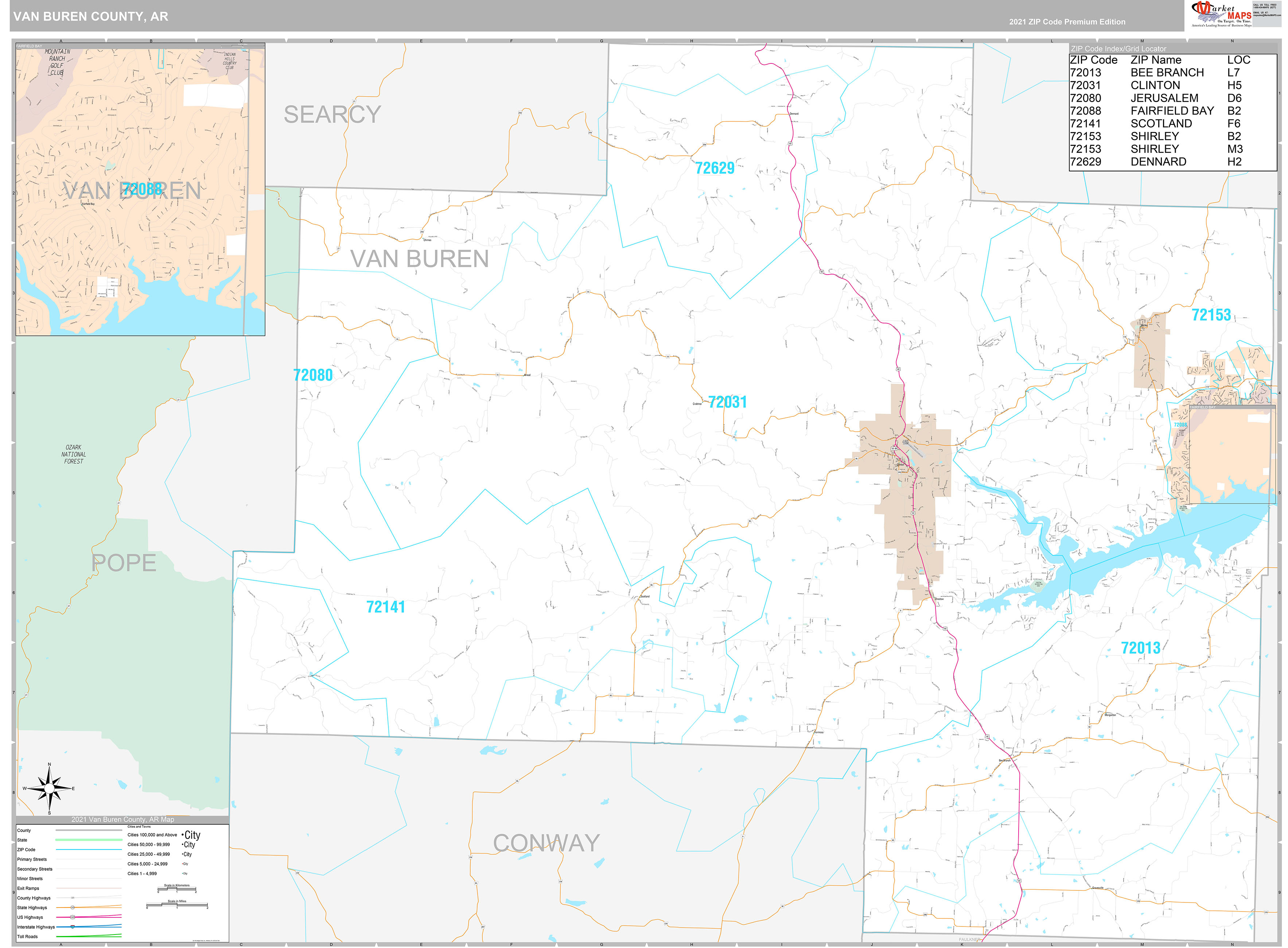Click the Interstate Highways shield symbol in legend

[x=73, y=927]
